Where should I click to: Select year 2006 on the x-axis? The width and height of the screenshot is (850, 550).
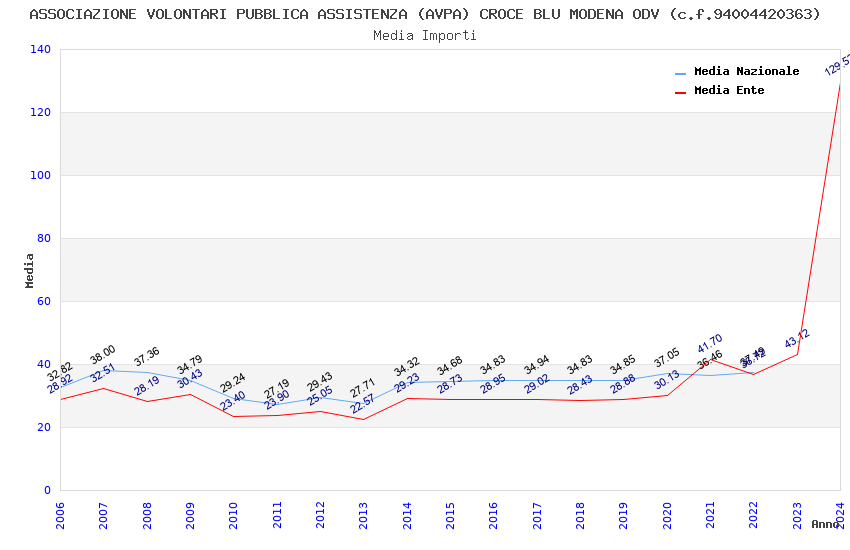[60, 514]
